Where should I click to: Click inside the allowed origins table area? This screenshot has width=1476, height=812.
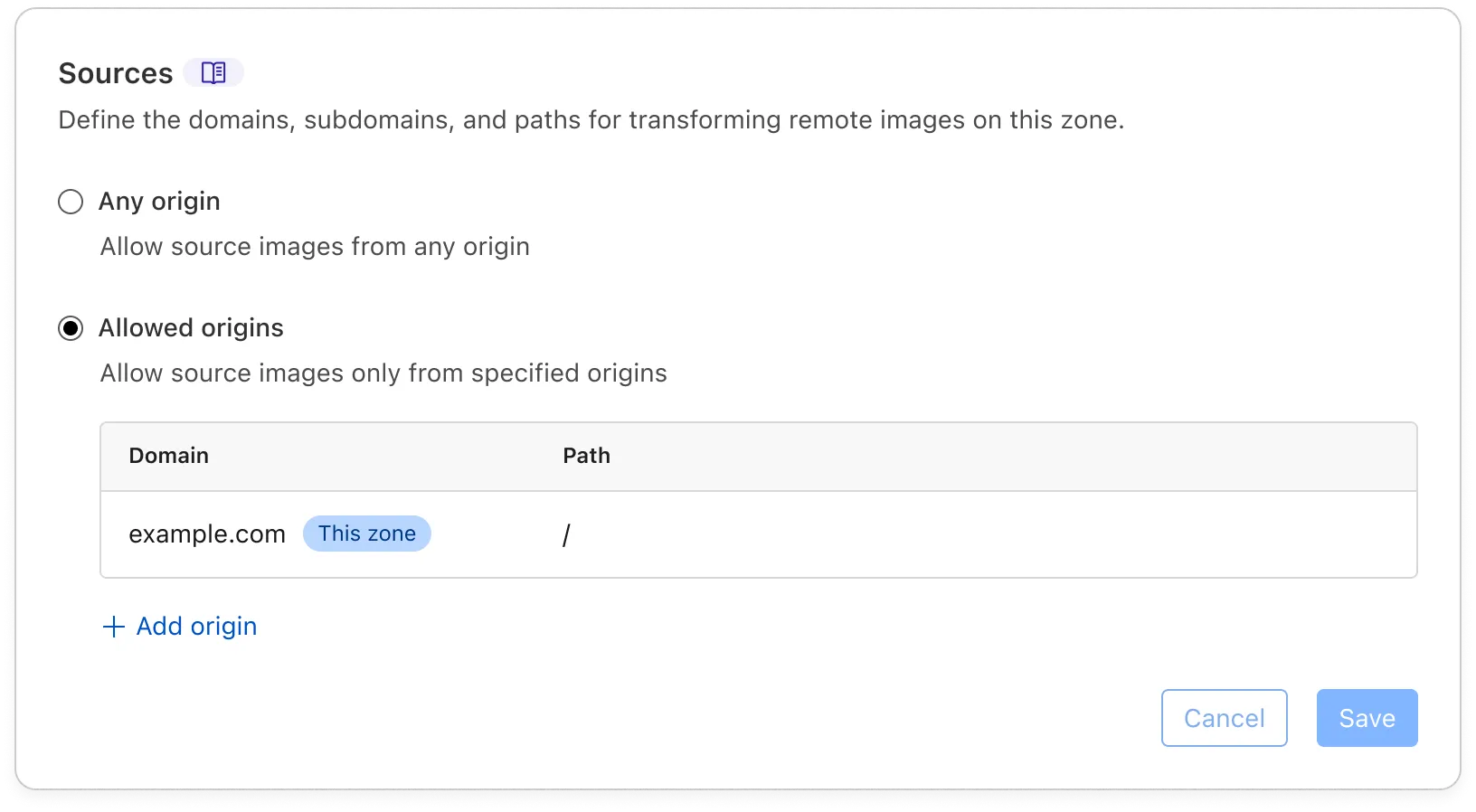(758, 499)
